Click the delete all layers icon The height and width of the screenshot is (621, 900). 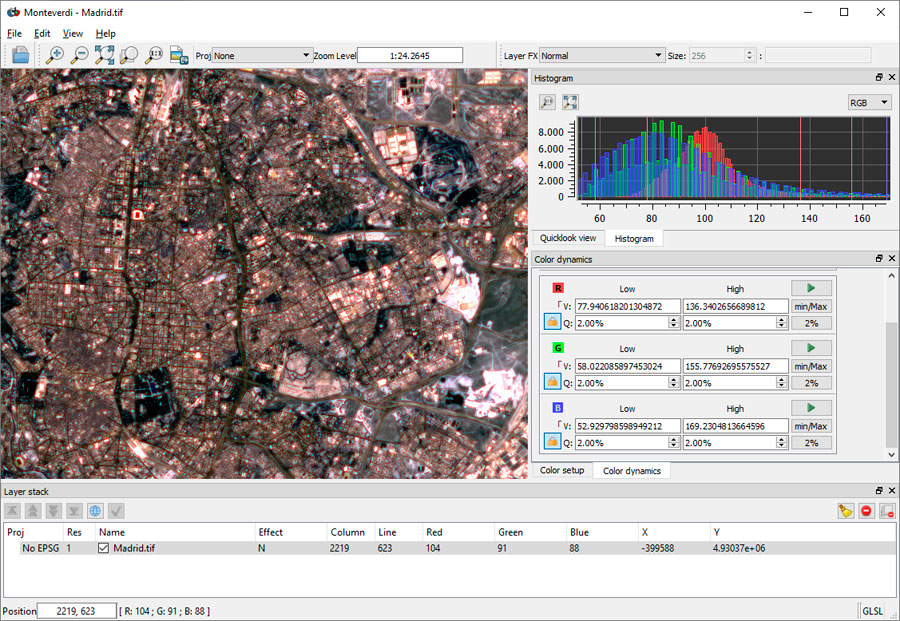coord(887,511)
